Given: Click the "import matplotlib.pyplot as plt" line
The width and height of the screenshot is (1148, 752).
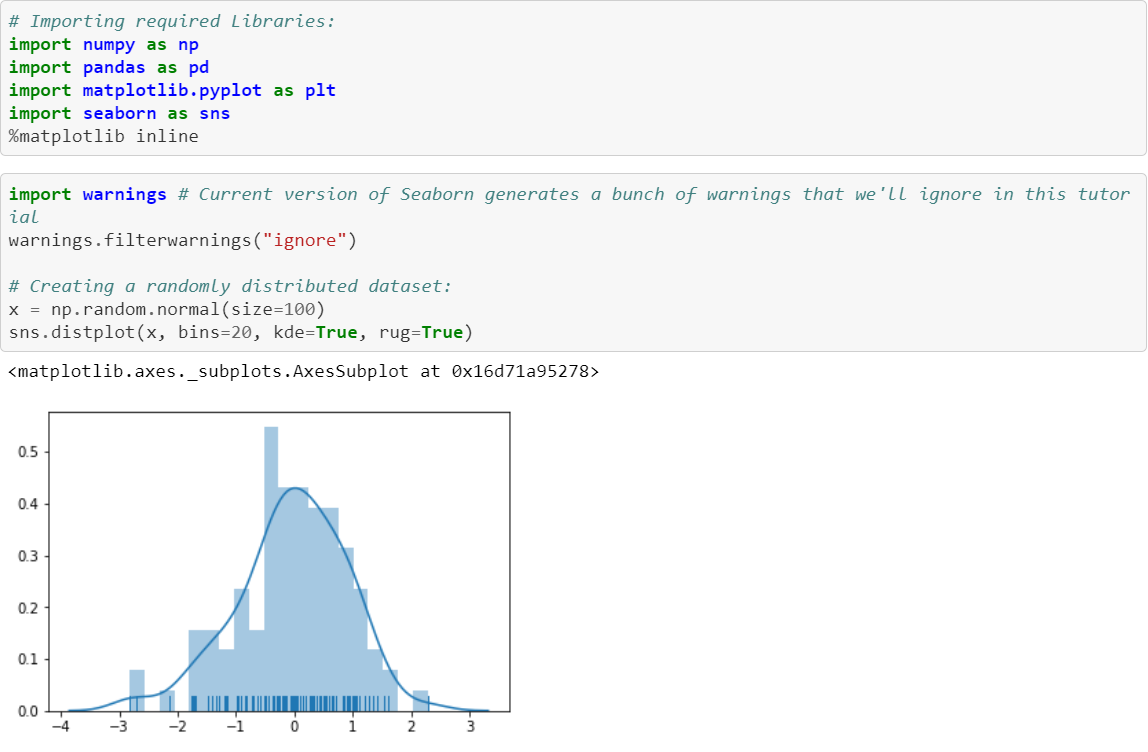Looking at the screenshot, I should (x=170, y=90).
